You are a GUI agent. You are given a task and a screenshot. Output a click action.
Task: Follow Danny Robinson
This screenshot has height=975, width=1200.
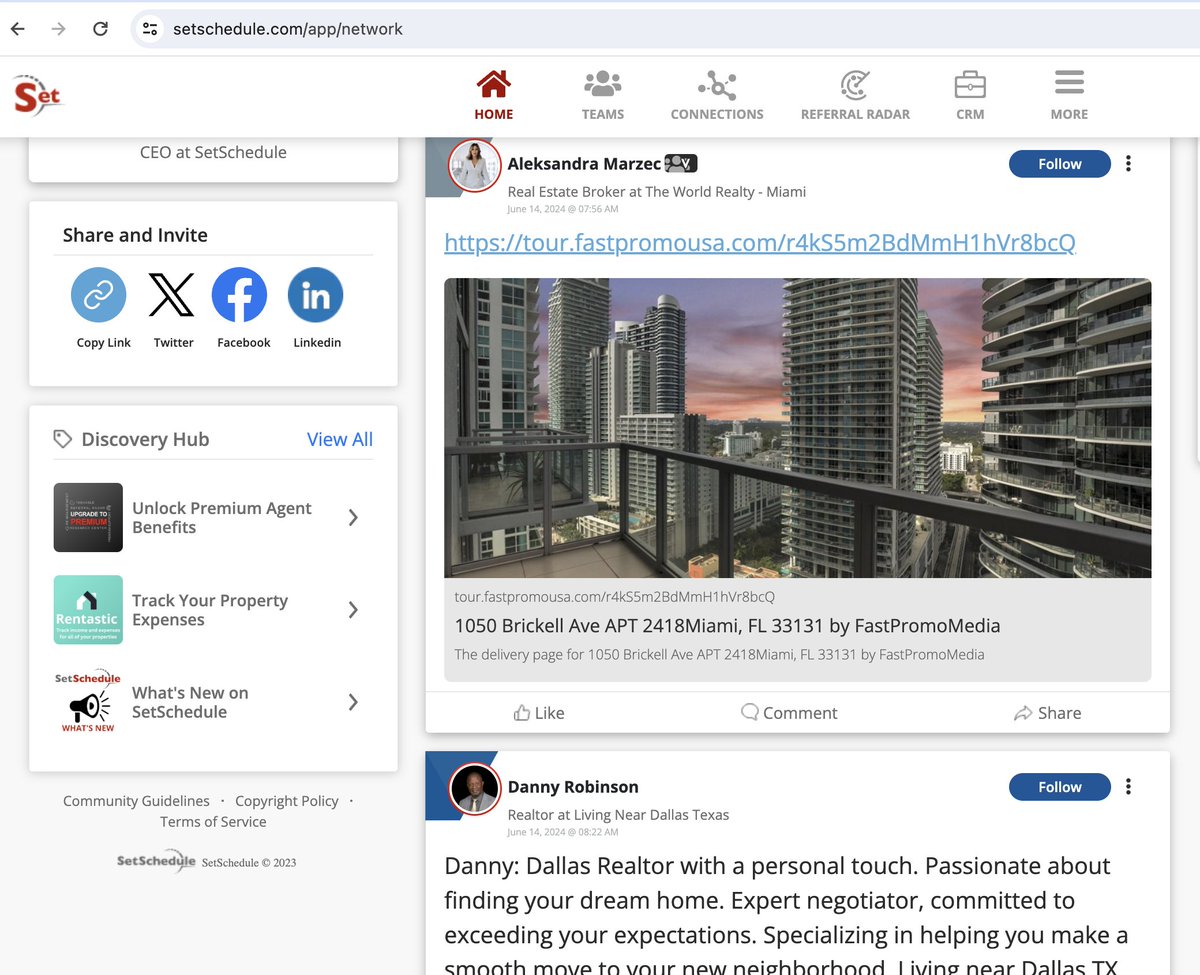(1060, 787)
